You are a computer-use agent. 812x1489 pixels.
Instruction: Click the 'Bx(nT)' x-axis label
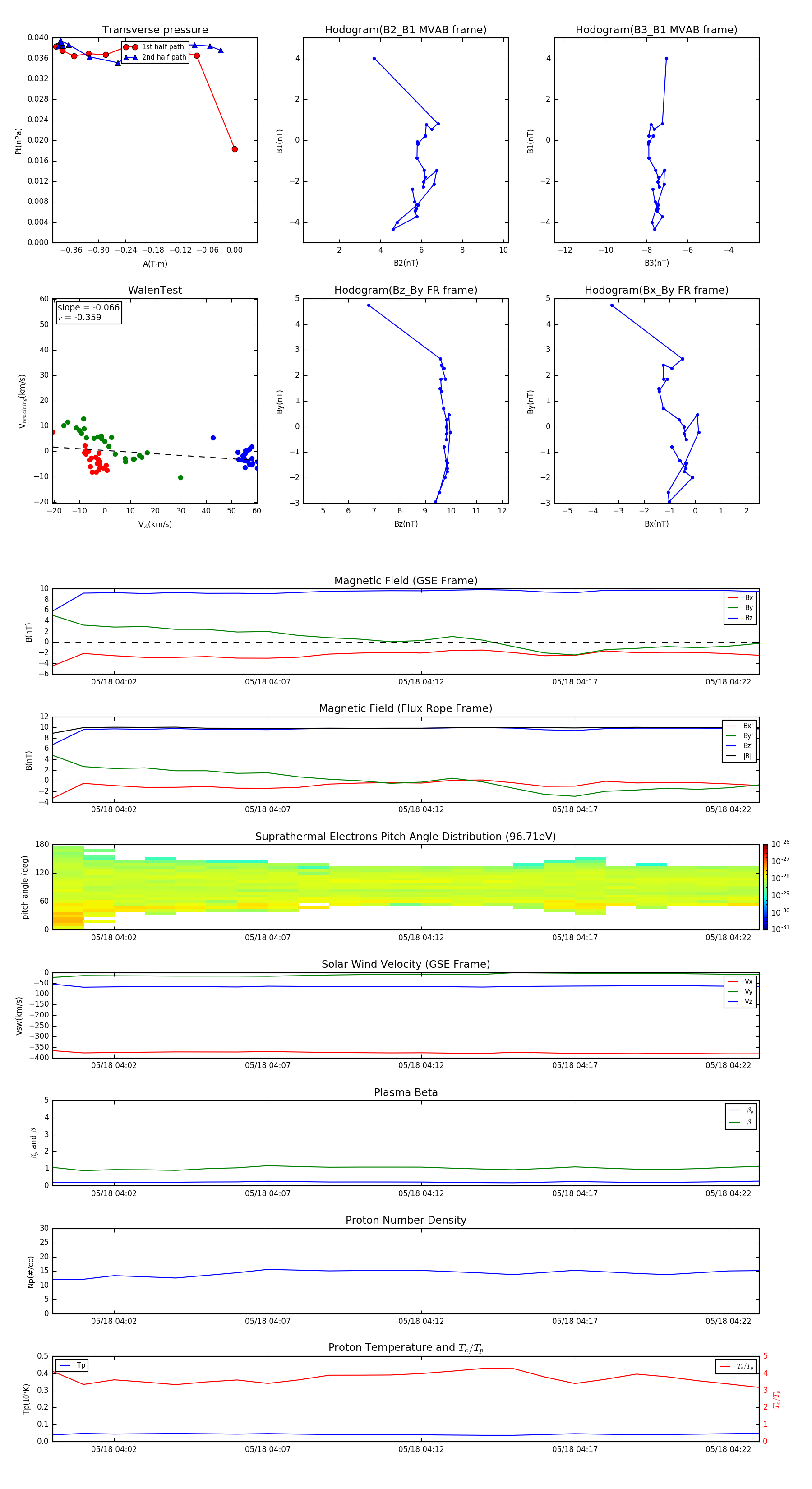pyautogui.click(x=656, y=524)
